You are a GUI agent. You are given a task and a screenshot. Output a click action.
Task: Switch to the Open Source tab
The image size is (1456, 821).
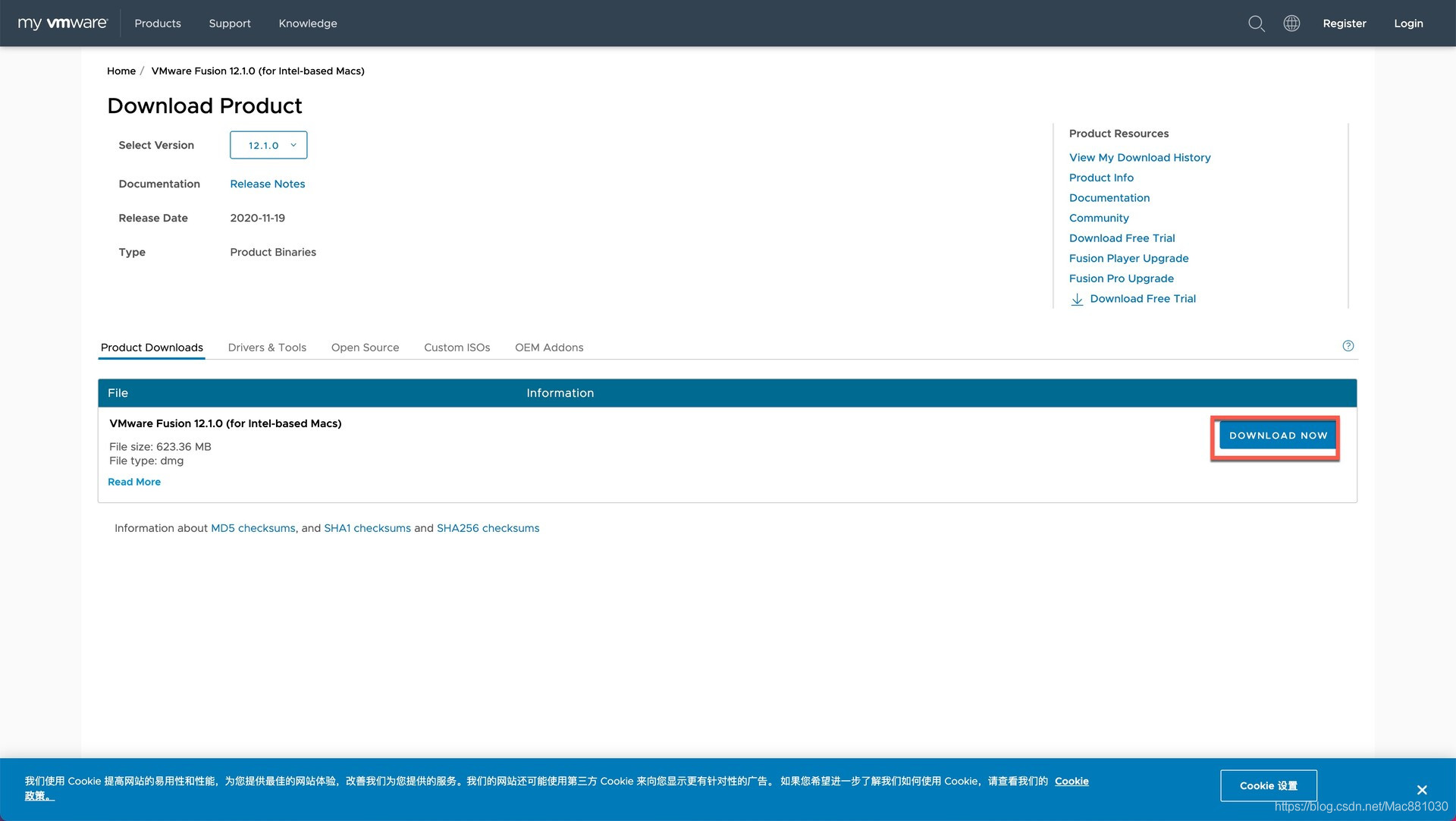tap(365, 348)
